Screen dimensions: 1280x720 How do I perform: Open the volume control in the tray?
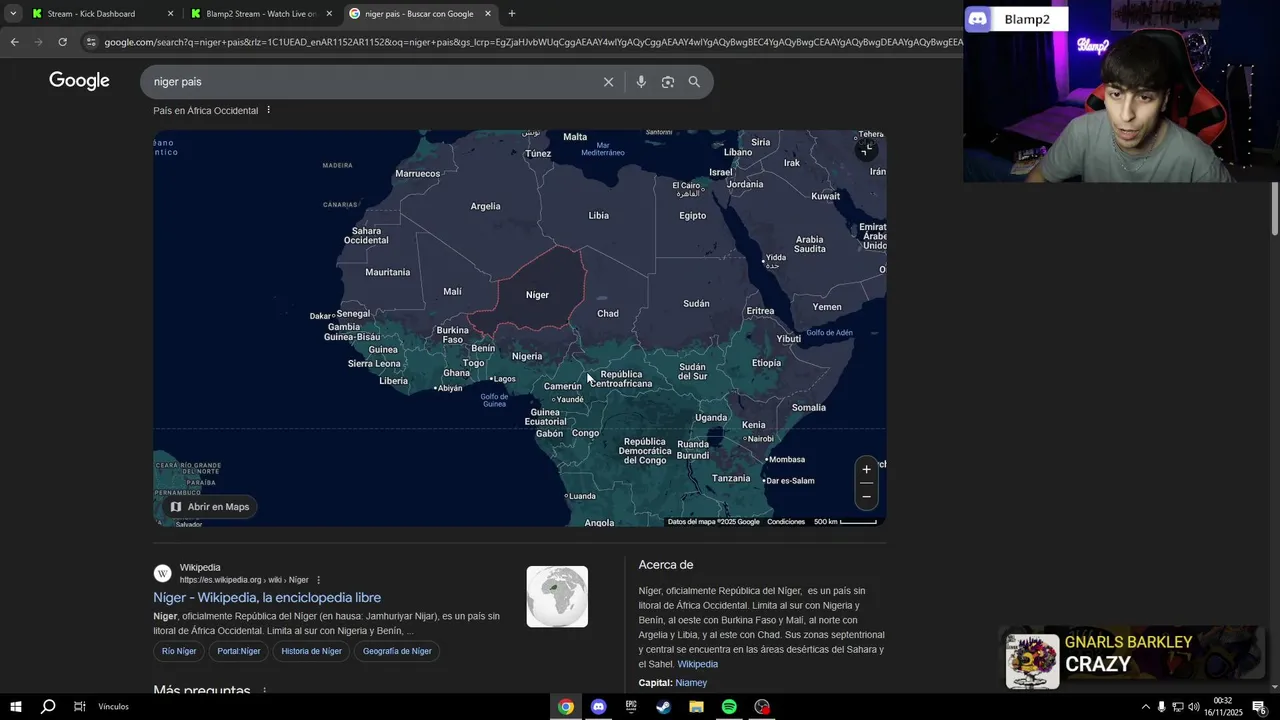coord(1194,707)
